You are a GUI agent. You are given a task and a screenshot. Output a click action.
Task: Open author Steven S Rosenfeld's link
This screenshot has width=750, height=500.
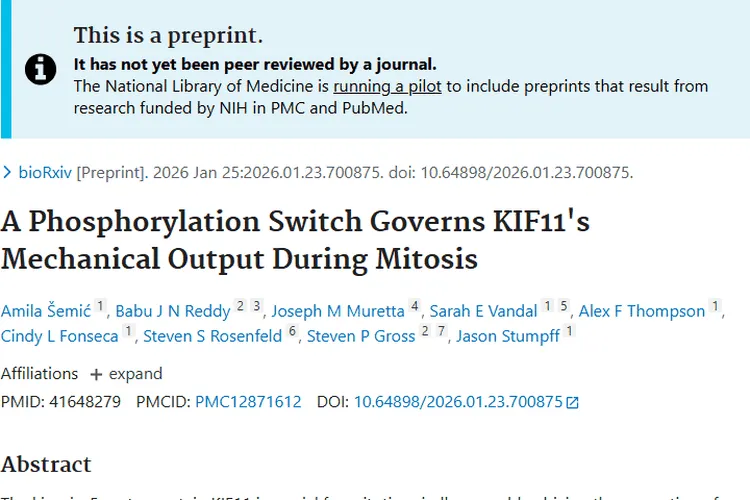tap(213, 336)
